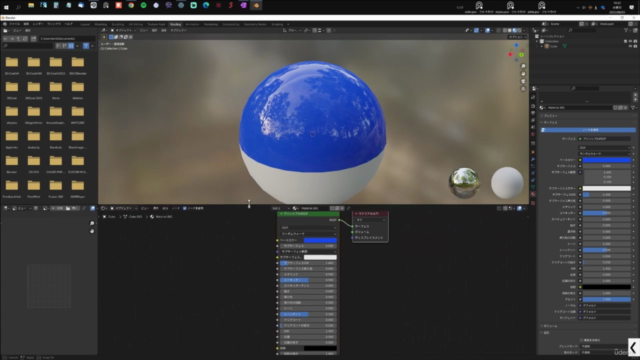Switch to the Layout workspace tab
The image size is (640, 360).
pos(85,24)
